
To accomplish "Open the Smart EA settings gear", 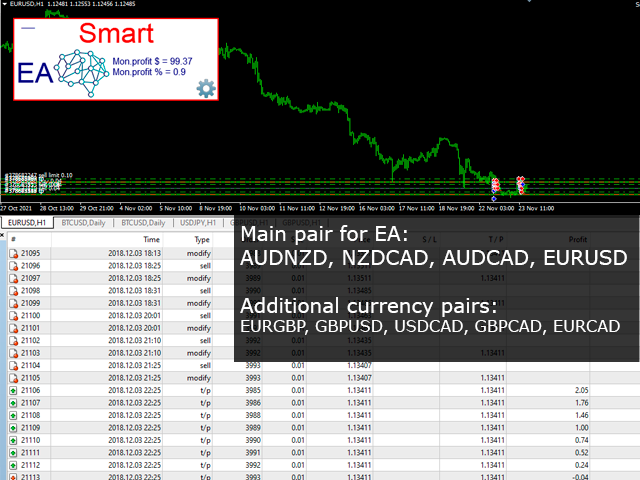I will point(206,88).
